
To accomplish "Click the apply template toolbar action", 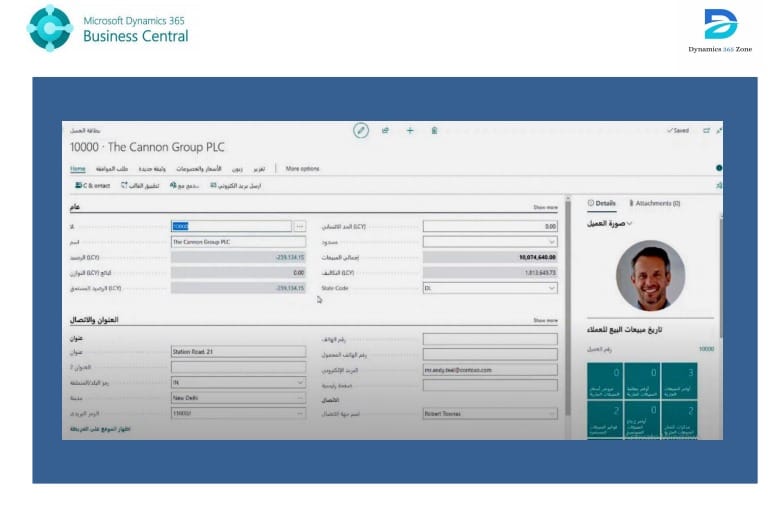I will (x=140, y=185).
